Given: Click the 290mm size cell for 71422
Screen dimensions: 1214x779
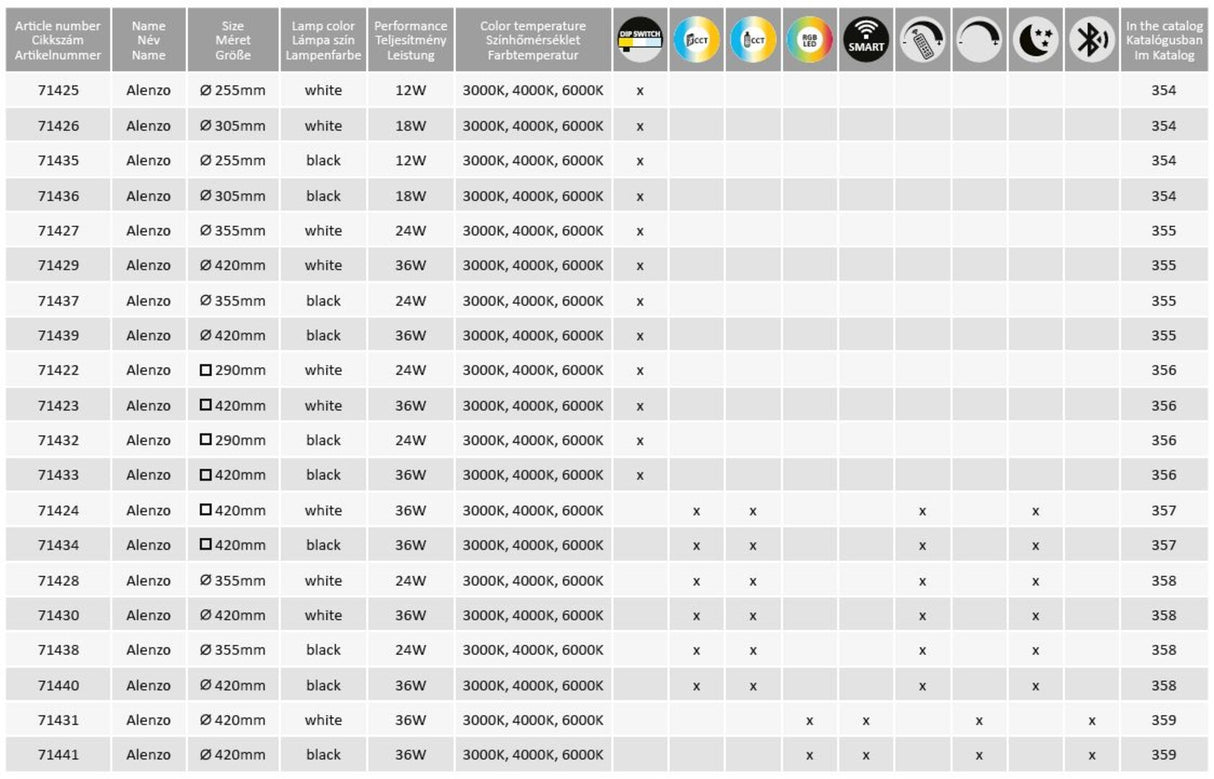Looking at the screenshot, I should pyautogui.click(x=233, y=370).
